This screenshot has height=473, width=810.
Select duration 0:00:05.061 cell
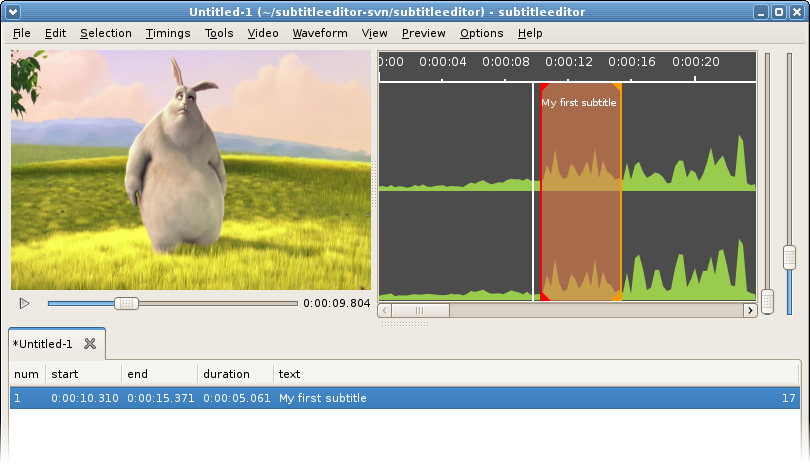tap(237, 398)
